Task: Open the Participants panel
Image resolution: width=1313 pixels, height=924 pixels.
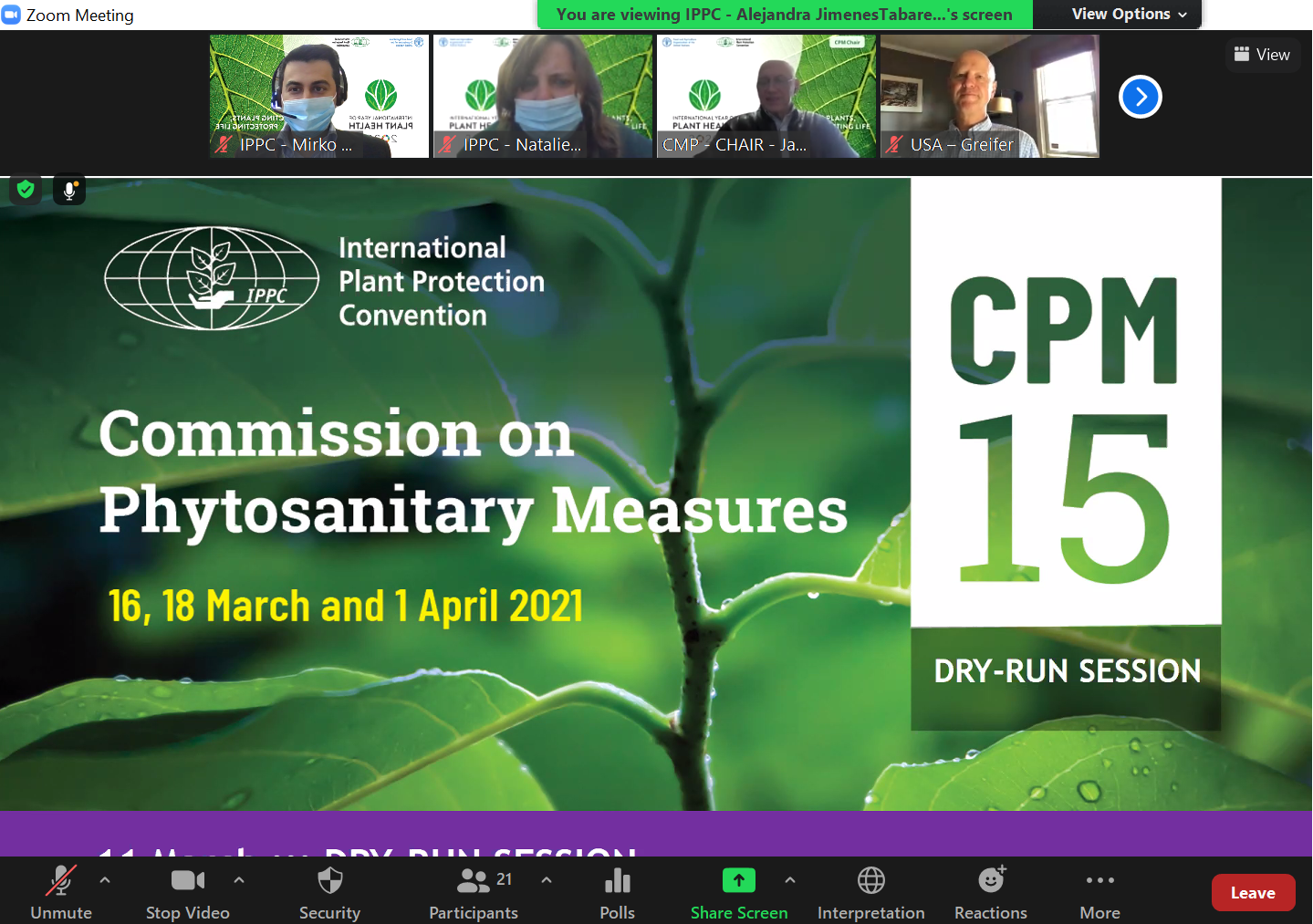Action: [474, 893]
